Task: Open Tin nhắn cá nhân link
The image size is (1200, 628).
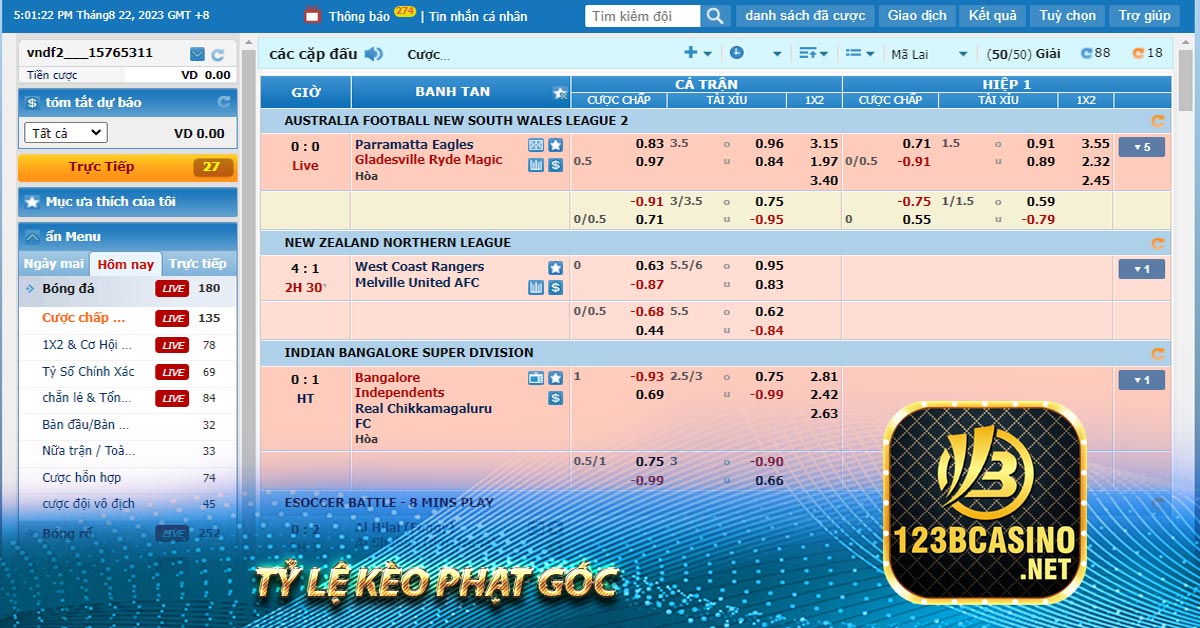Action: pos(478,17)
